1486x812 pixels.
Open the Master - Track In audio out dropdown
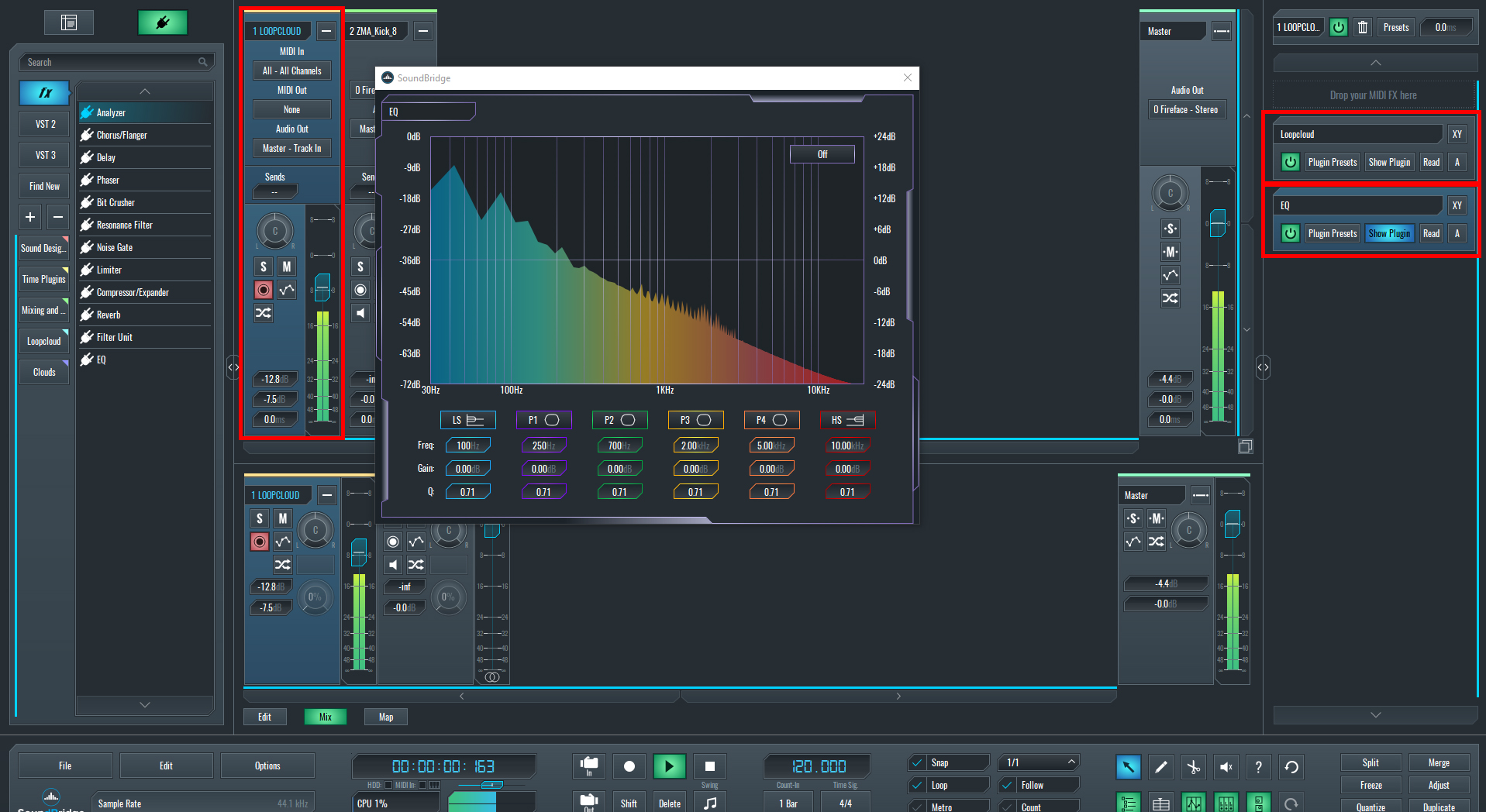click(x=292, y=148)
